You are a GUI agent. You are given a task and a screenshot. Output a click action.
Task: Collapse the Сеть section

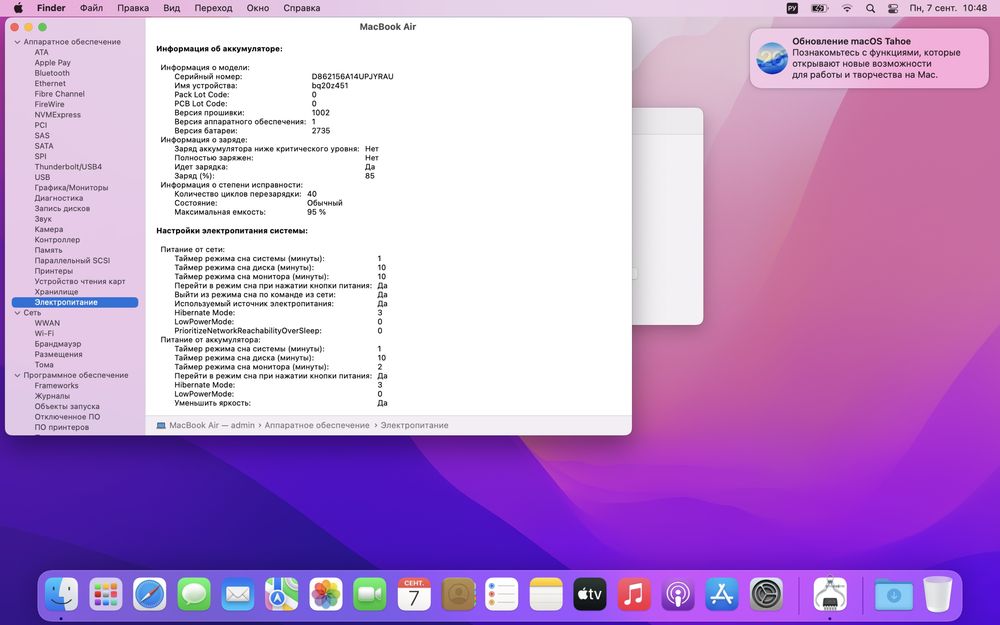point(17,313)
